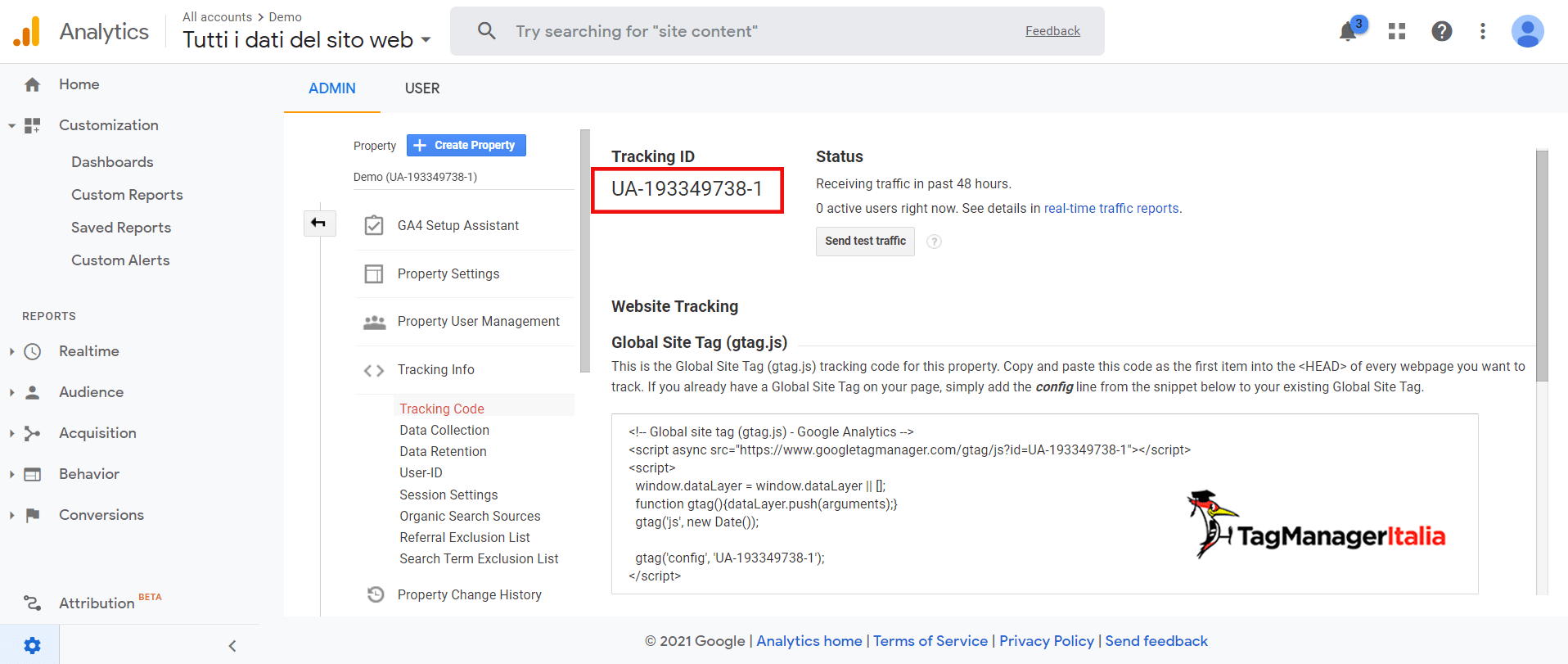The height and width of the screenshot is (664, 1568).
Task: Click the UA-193349738-1 tracking ID value
Action: pos(687,189)
